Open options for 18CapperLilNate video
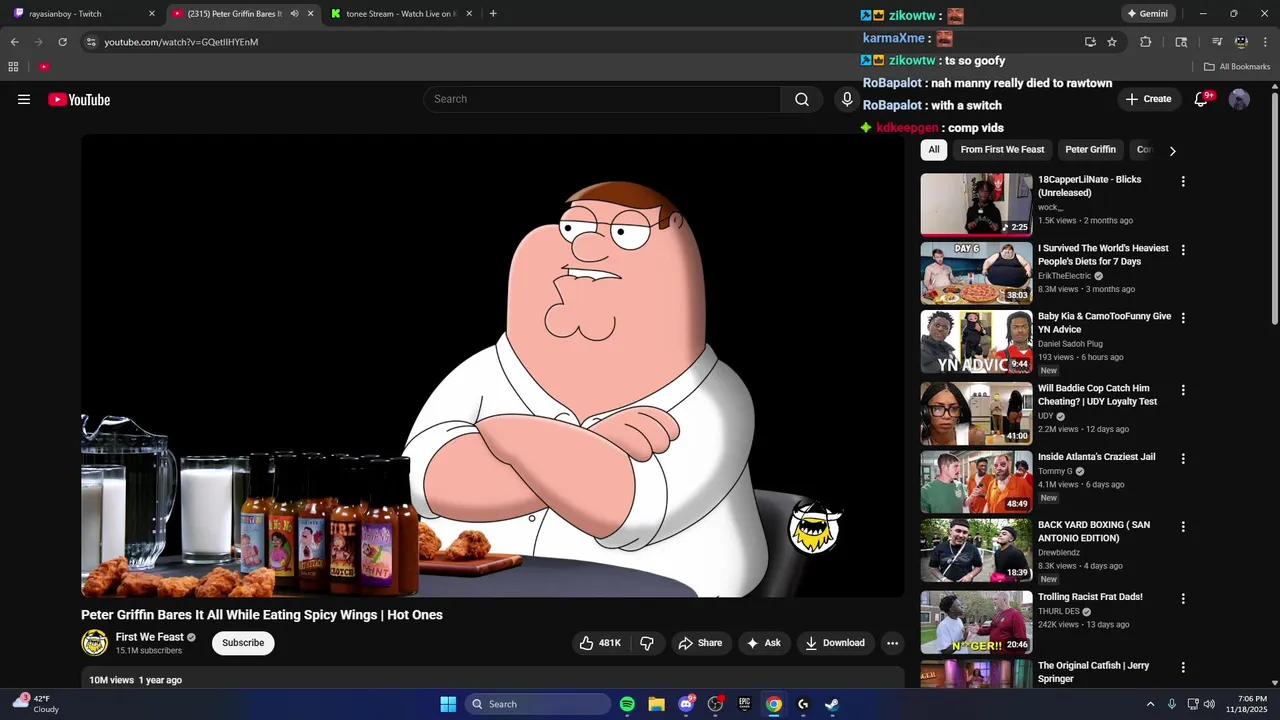 click(1183, 181)
